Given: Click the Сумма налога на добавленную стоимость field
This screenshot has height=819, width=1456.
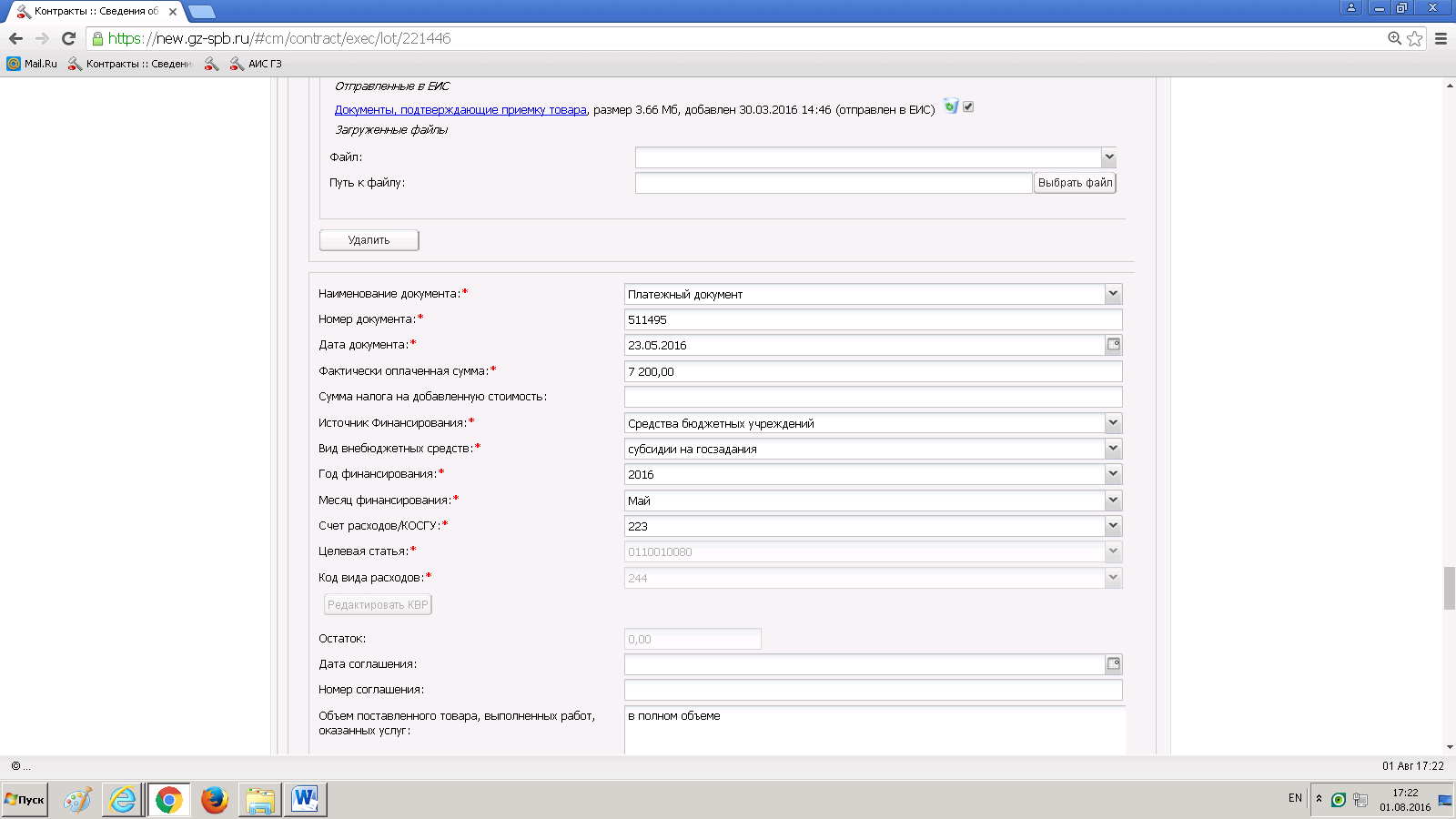Looking at the screenshot, I should pos(873,397).
